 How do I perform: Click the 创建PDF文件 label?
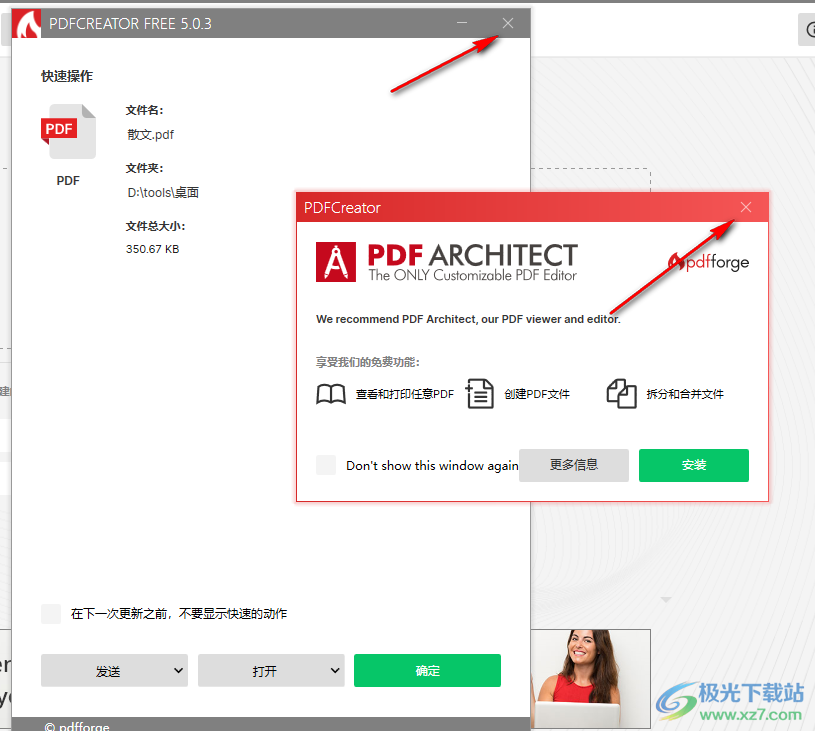click(x=537, y=394)
